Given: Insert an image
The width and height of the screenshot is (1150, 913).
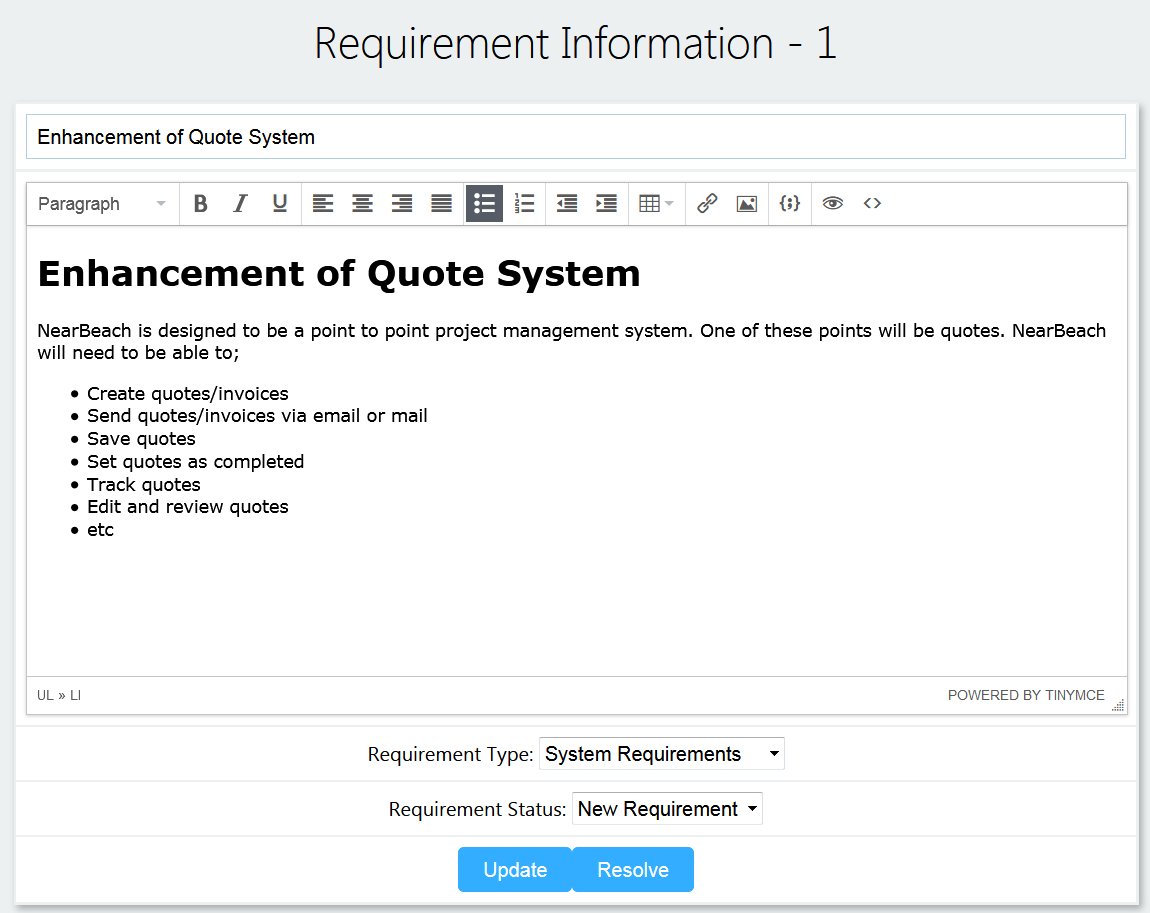Looking at the screenshot, I should [x=747, y=203].
